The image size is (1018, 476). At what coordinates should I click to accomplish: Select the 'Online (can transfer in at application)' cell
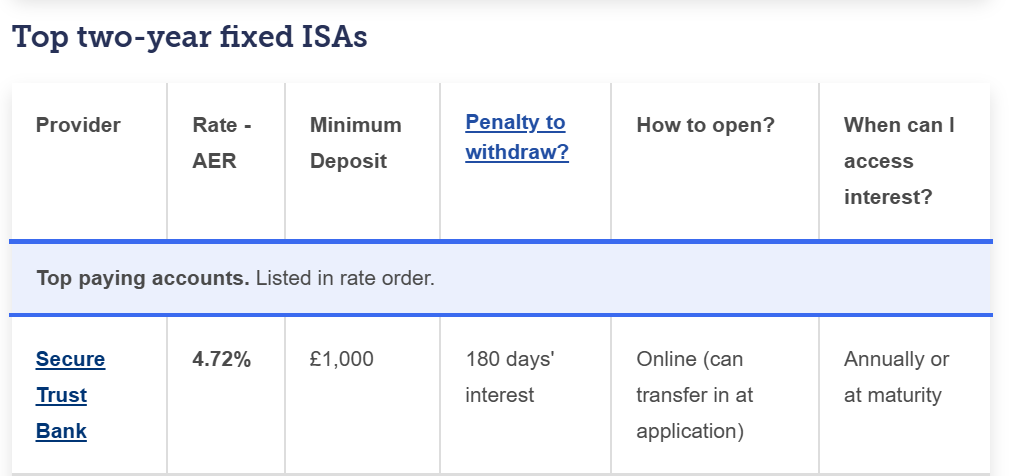pyautogui.click(x=695, y=395)
